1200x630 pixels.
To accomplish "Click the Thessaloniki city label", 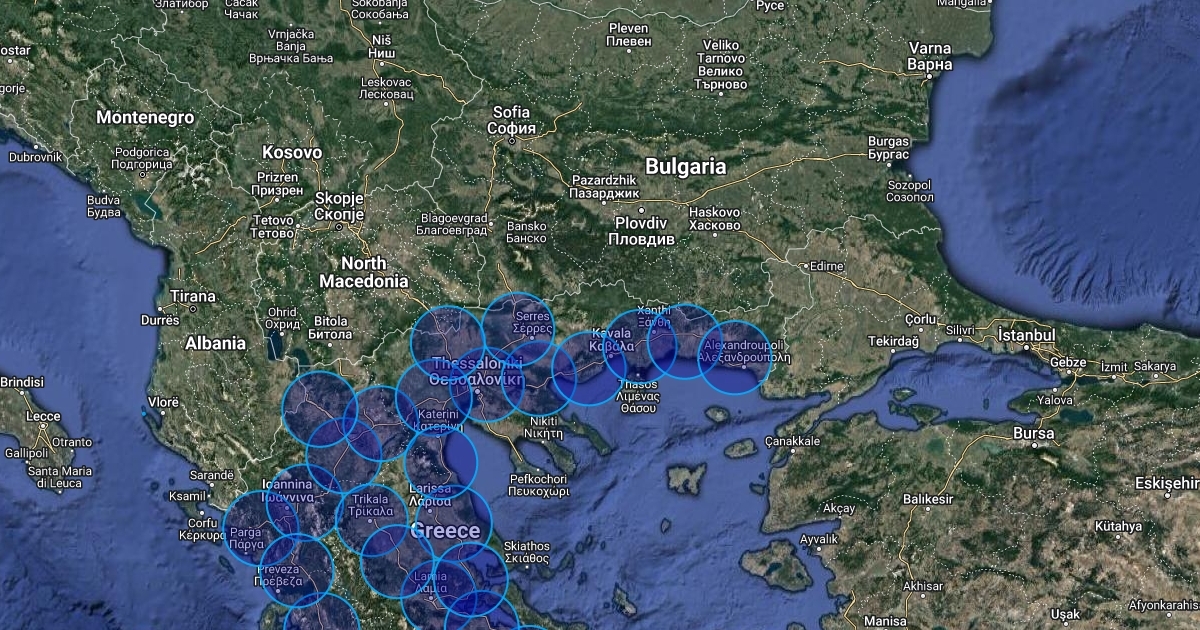I will 476,371.
